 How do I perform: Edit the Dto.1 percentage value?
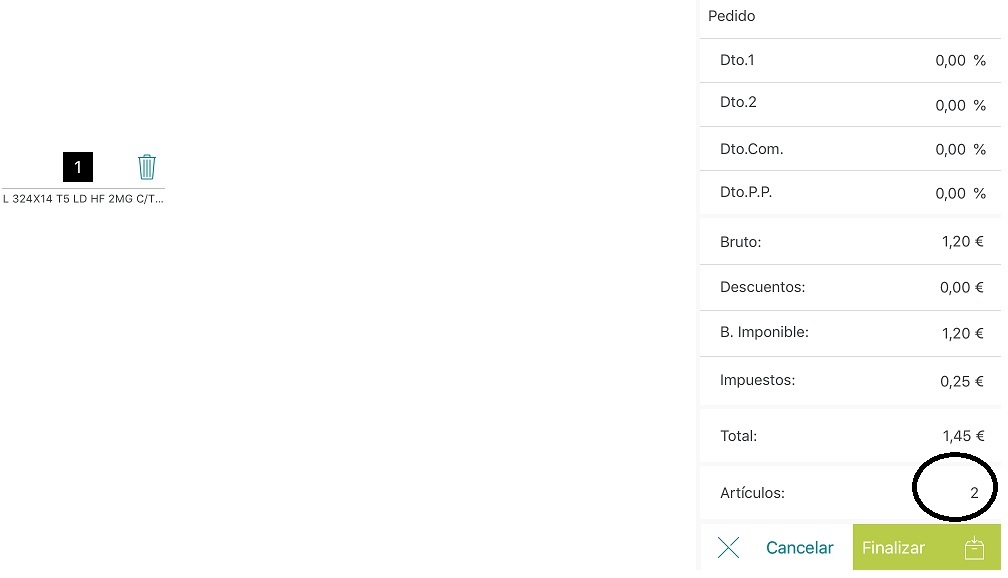pyautogui.click(x=950, y=60)
